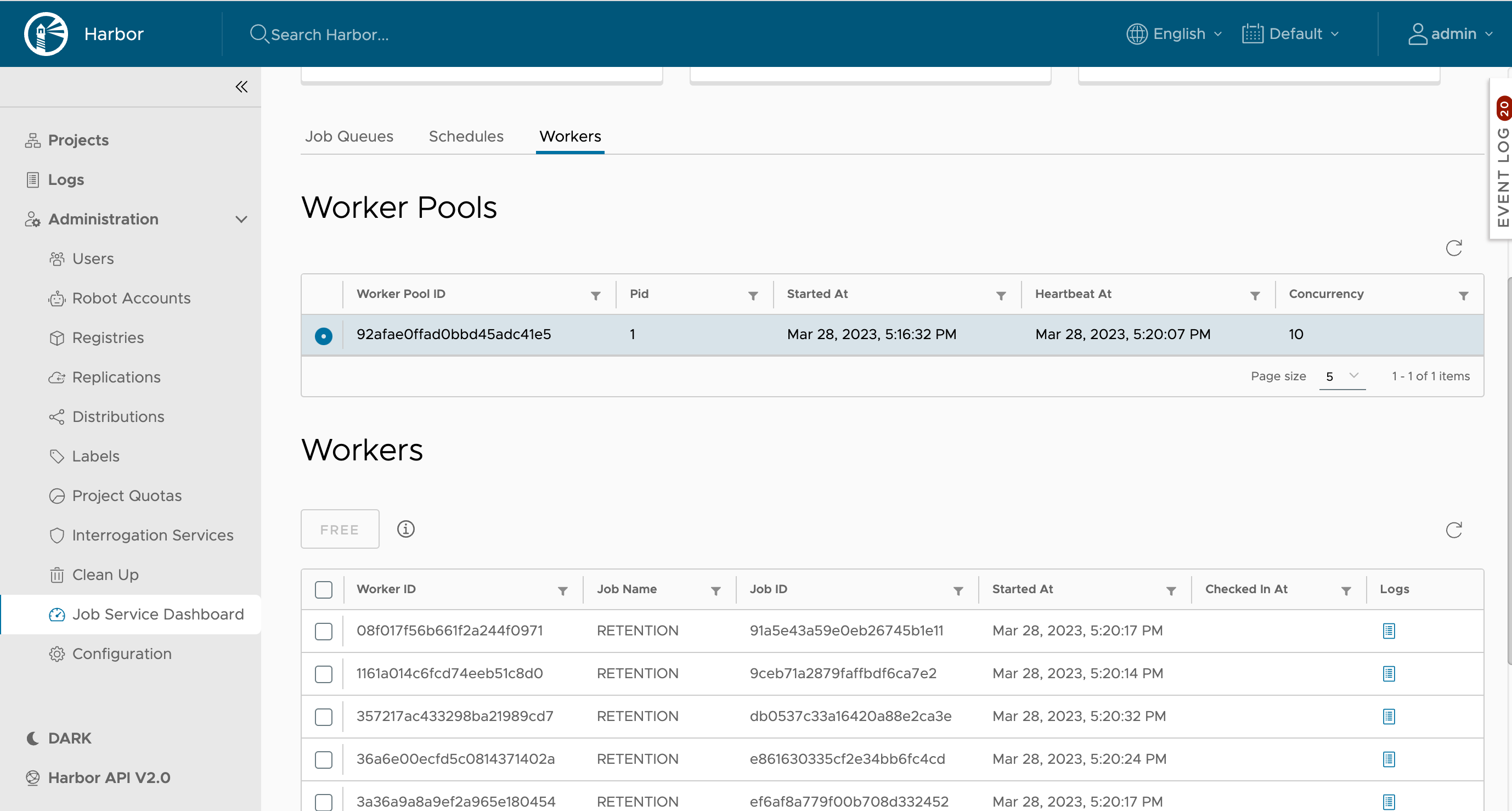The width and height of the screenshot is (1512, 811).
Task: Select worker pool 92afae0ffad0bbd45adc41e5 radio button
Action: pos(324,335)
